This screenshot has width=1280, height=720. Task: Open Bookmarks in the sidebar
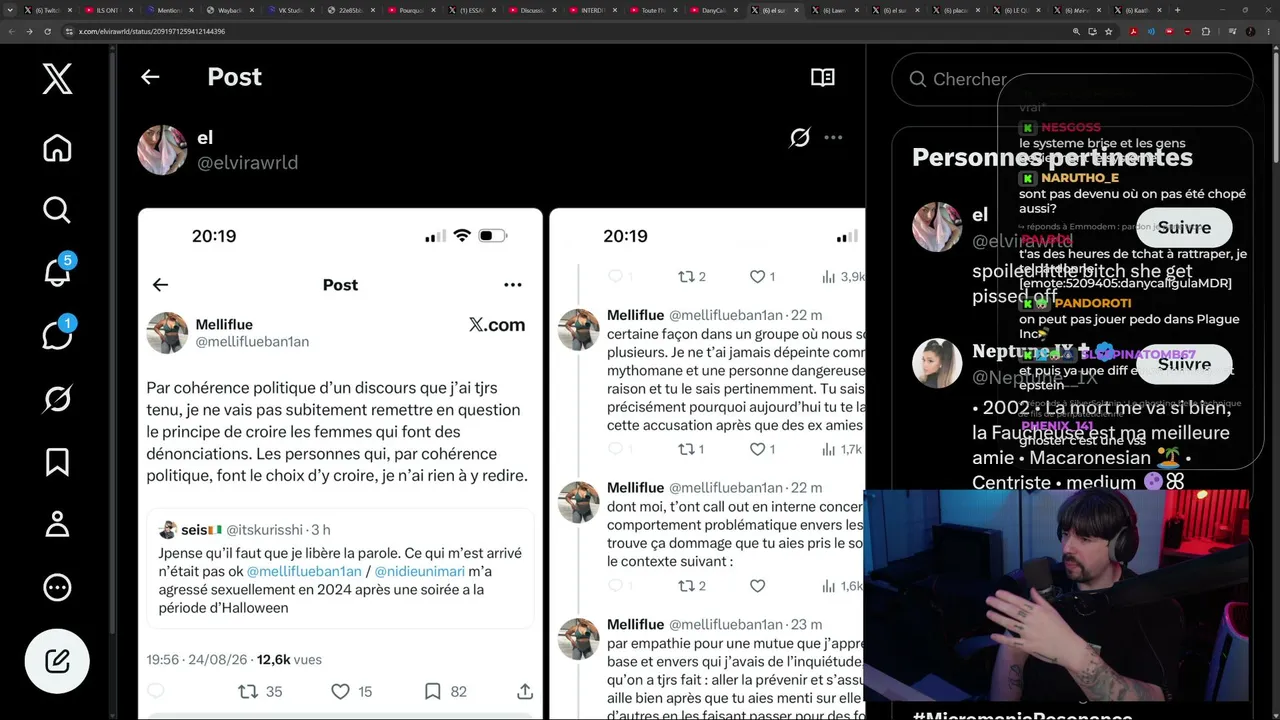tap(57, 462)
